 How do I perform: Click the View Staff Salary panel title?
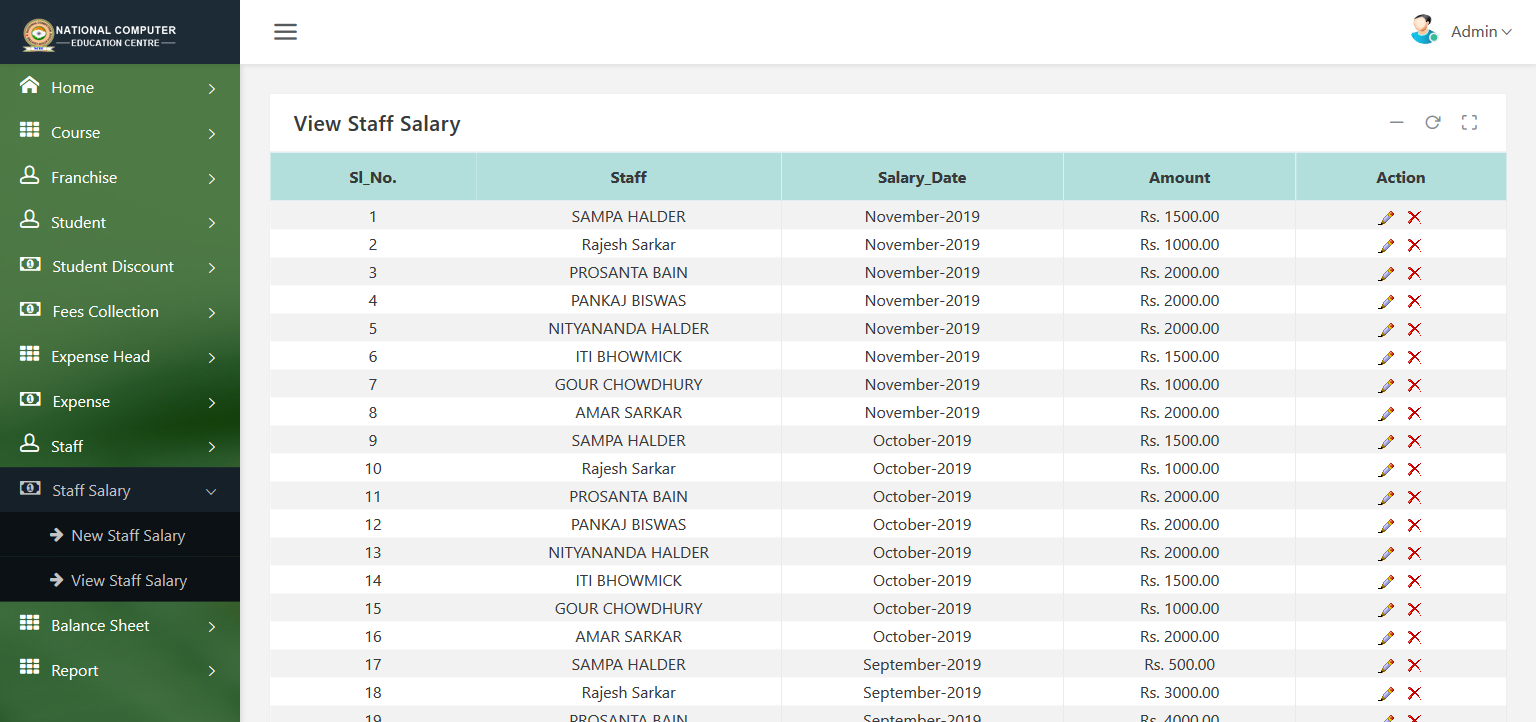click(x=377, y=124)
